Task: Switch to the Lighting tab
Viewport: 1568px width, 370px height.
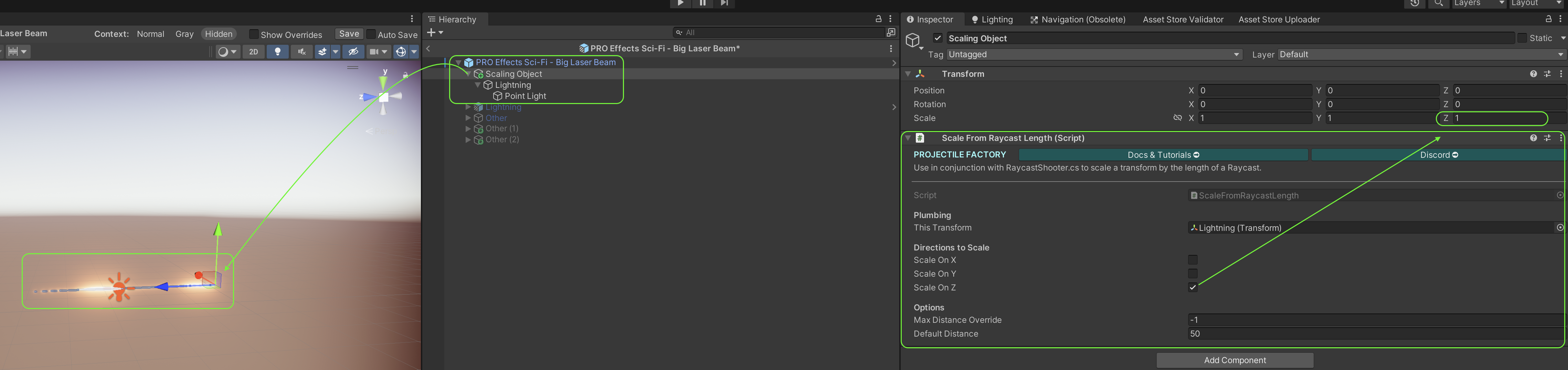Action: [x=992, y=20]
